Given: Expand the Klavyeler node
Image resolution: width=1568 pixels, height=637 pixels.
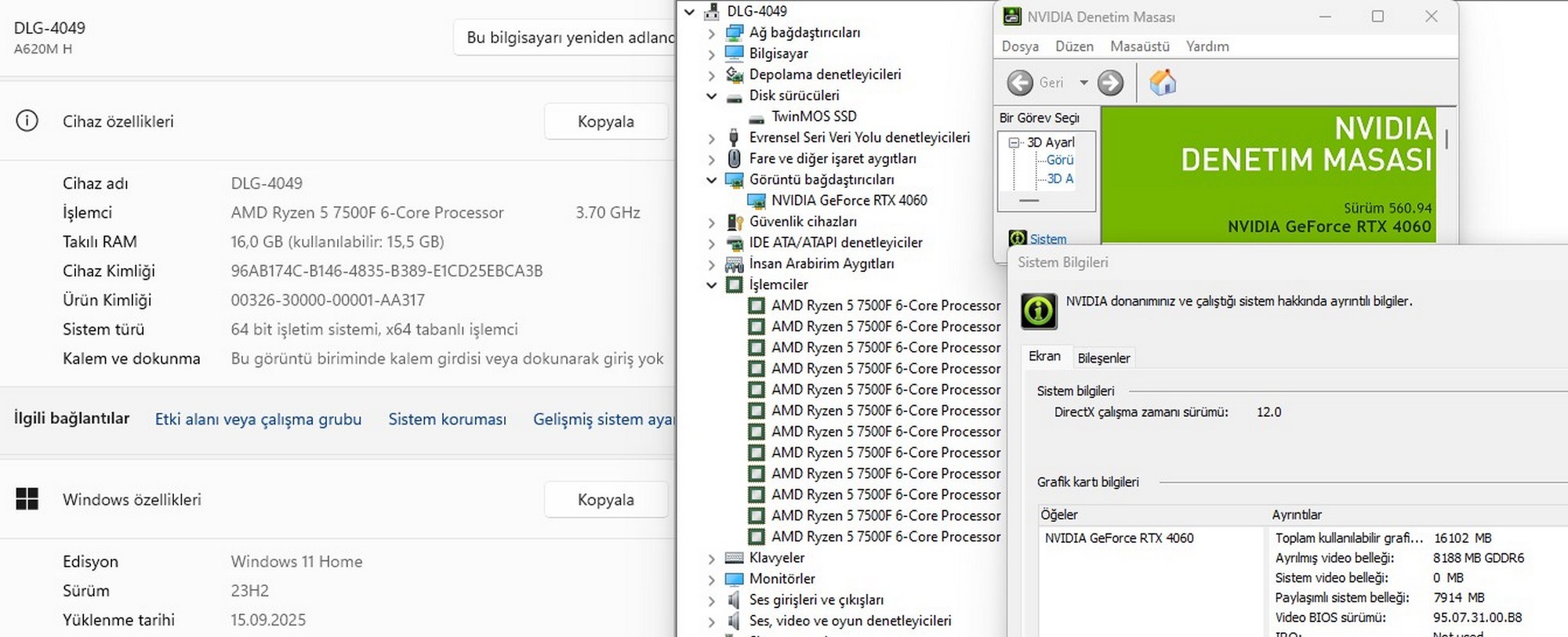Looking at the screenshot, I should [x=711, y=559].
